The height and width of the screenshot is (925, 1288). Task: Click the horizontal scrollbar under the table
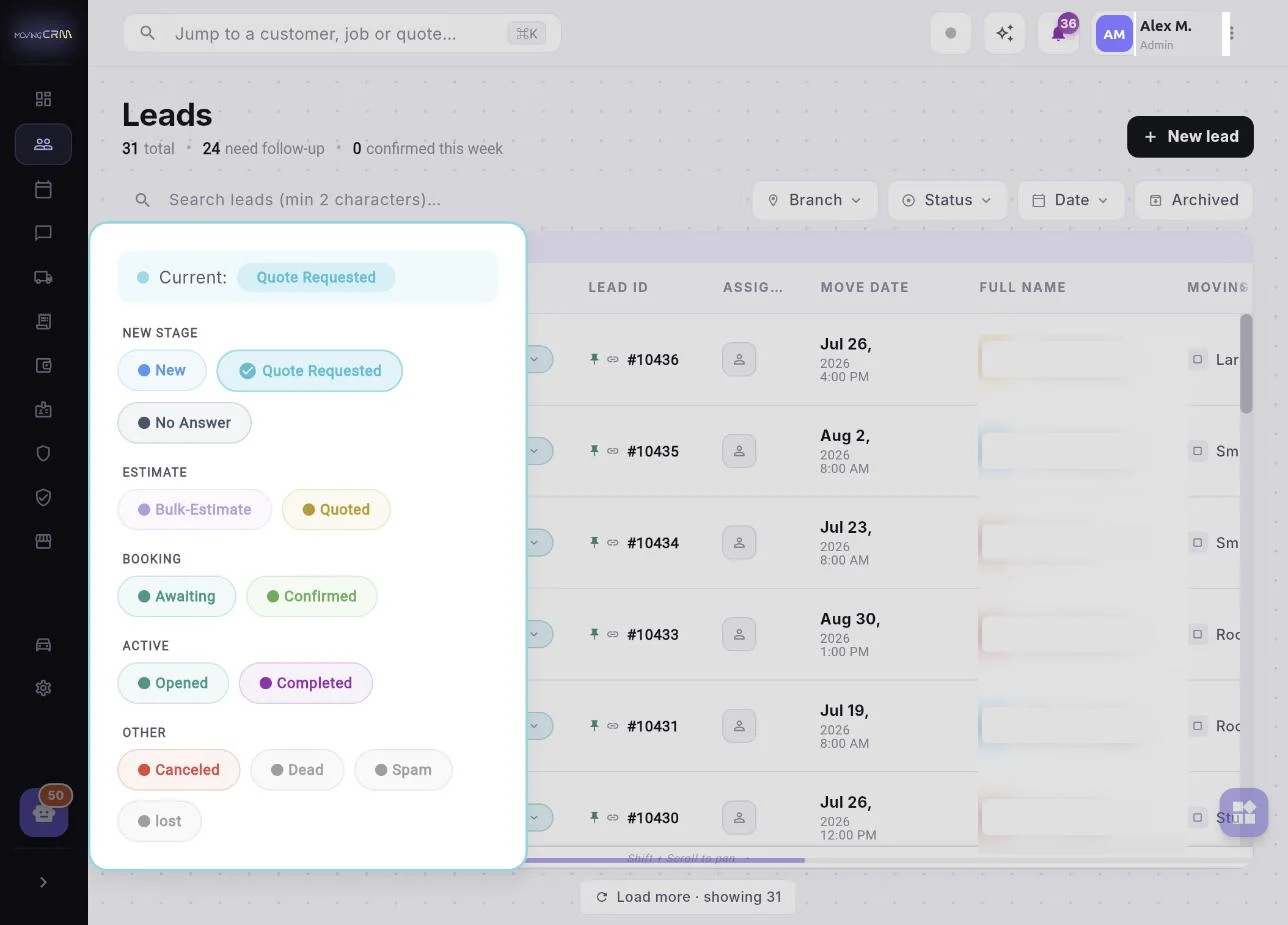[666, 860]
